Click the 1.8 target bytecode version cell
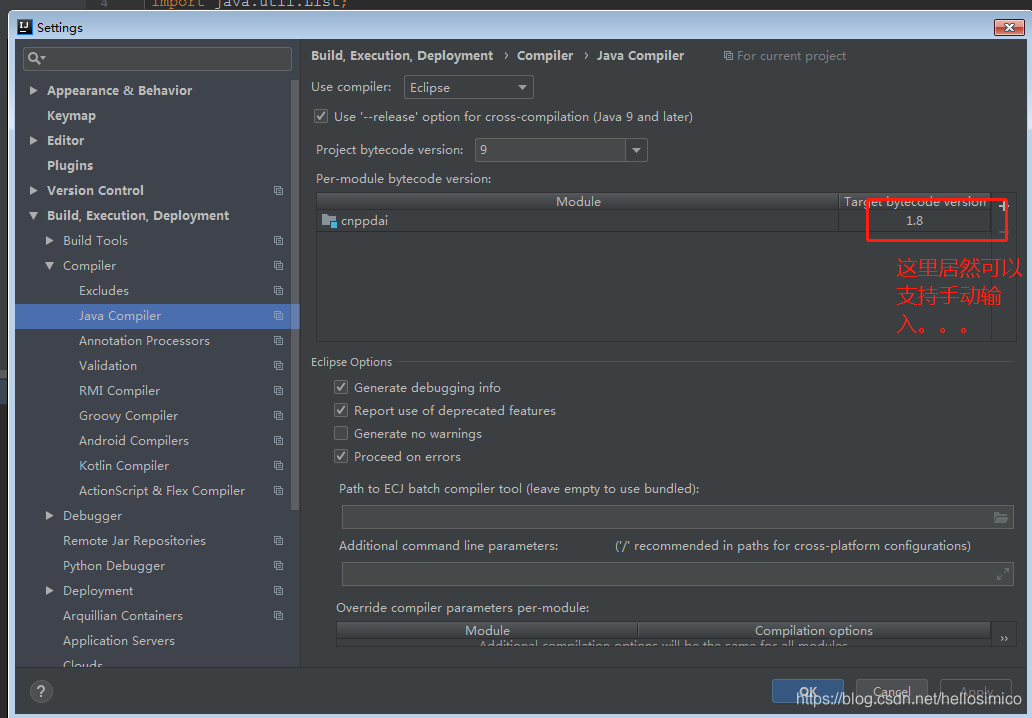This screenshot has height=718, width=1032. [914, 220]
